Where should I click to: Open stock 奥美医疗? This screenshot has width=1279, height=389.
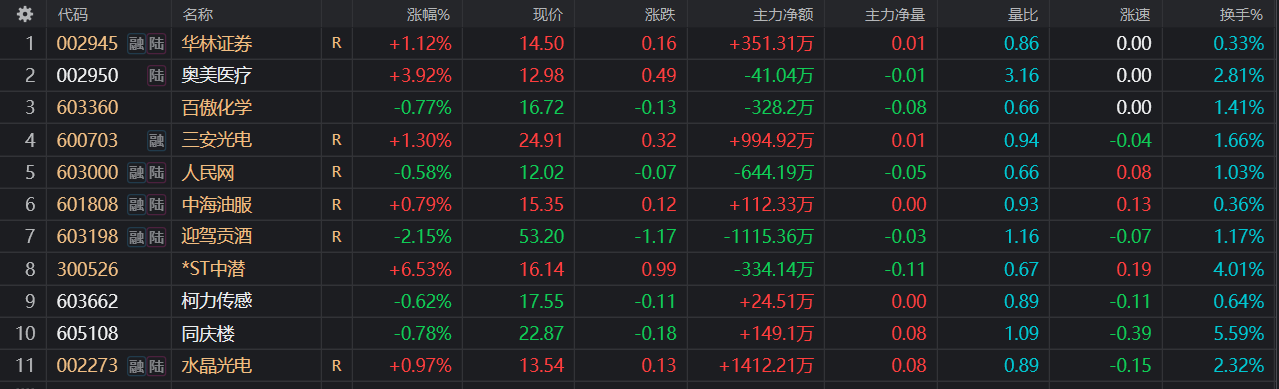click(217, 76)
